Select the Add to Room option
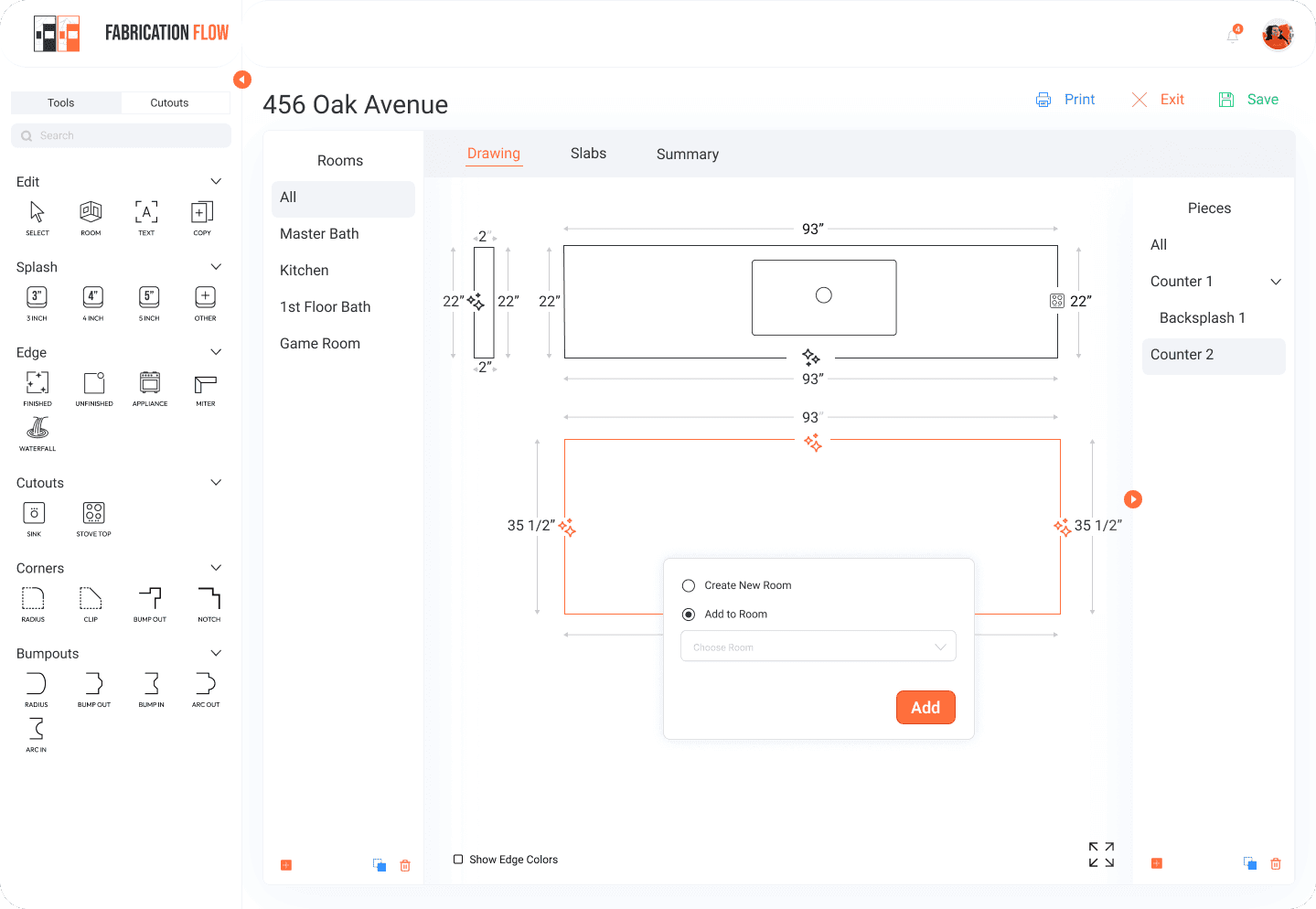Image resolution: width=1316 pixels, height=909 pixels. pyautogui.click(x=689, y=615)
